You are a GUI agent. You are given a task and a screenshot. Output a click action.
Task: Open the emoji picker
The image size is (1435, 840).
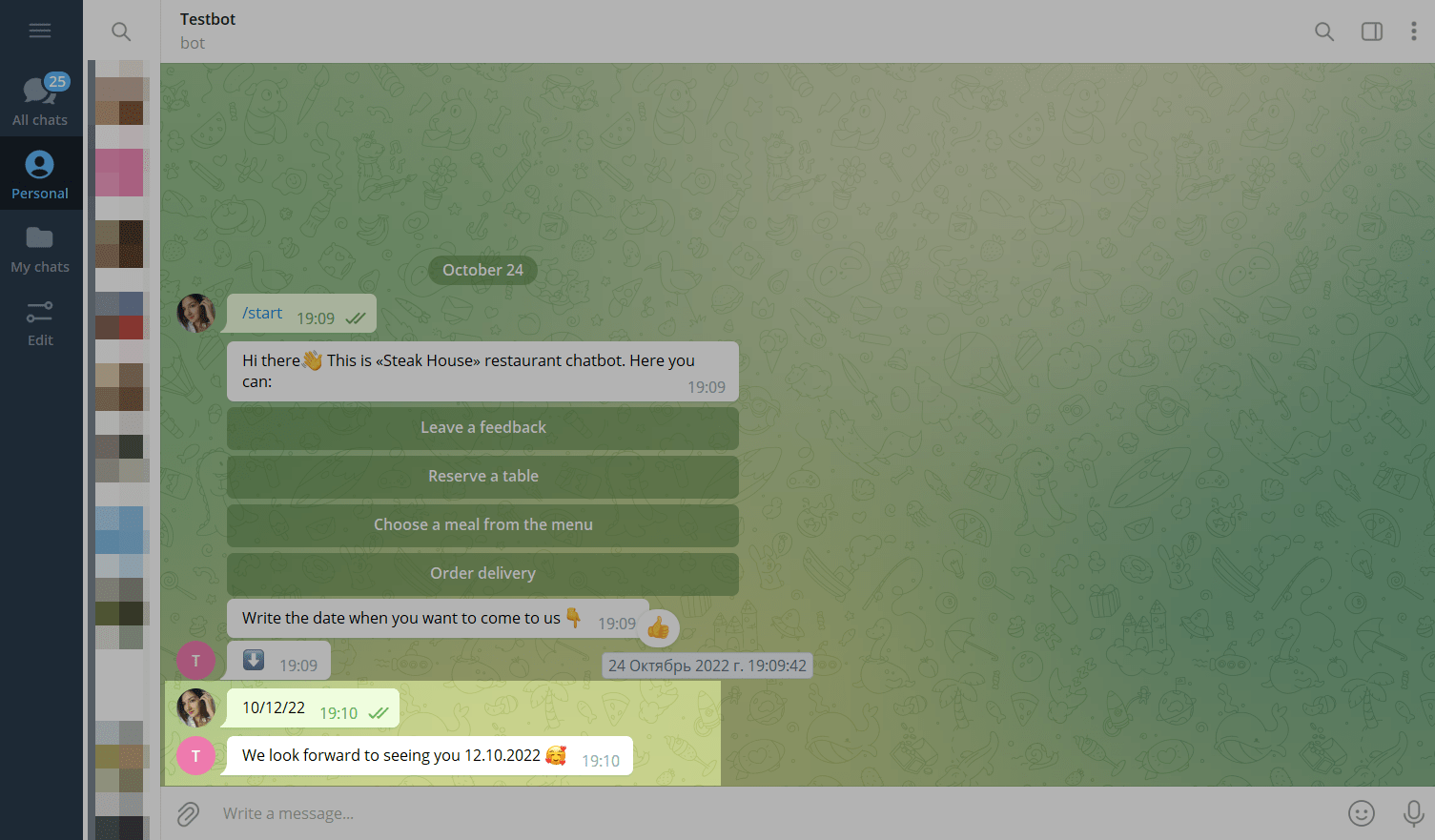point(1361,813)
